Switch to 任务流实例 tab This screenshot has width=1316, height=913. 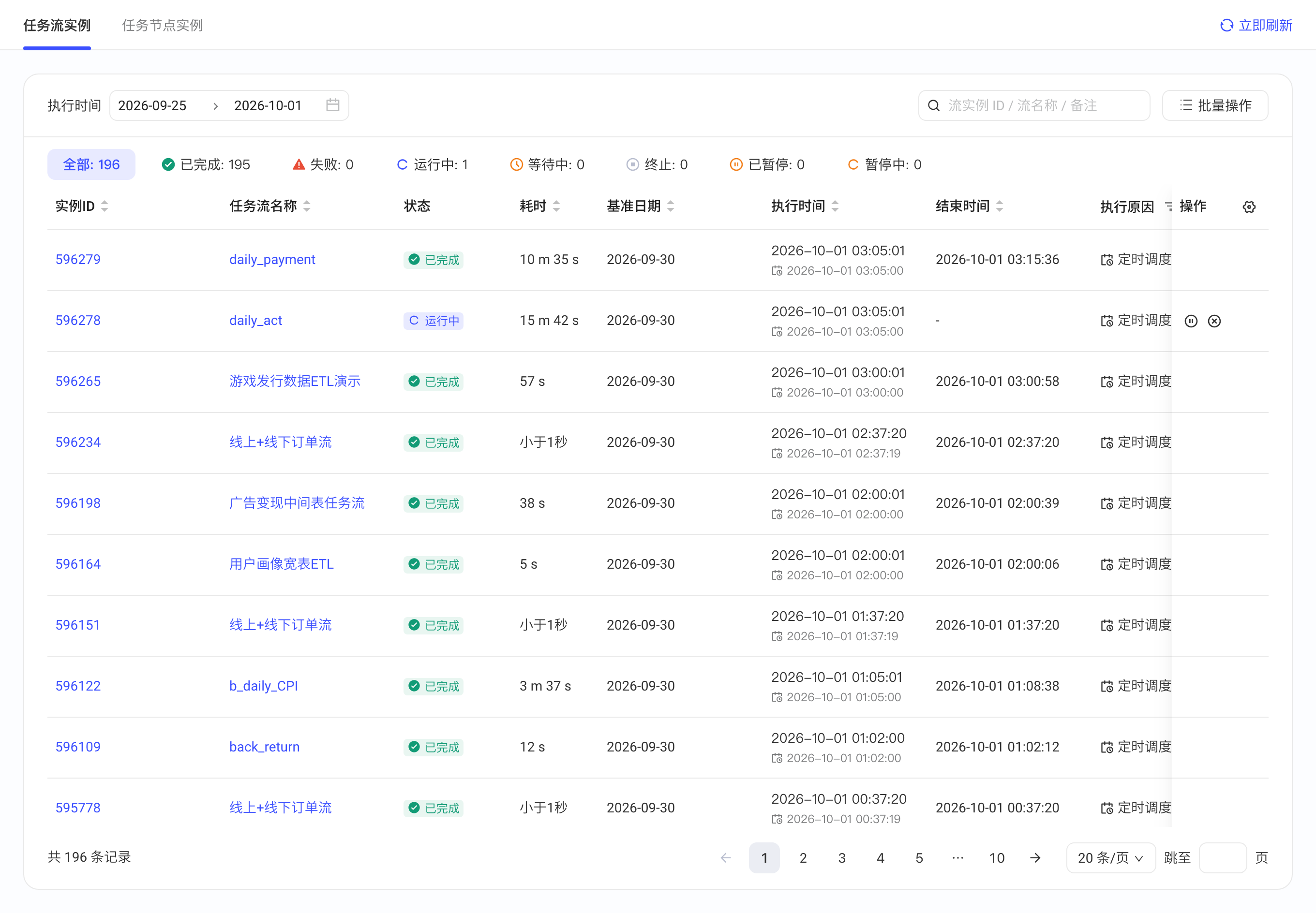pyautogui.click(x=57, y=25)
